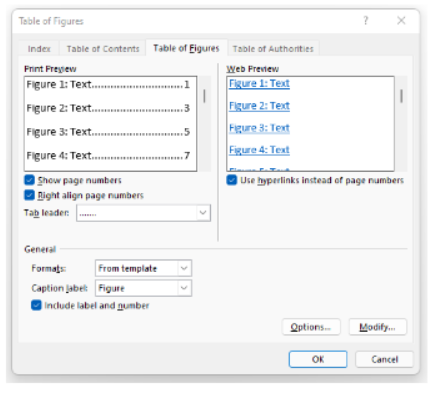Open the Formats dropdown list
The width and height of the screenshot is (433, 393).
coord(184,268)
